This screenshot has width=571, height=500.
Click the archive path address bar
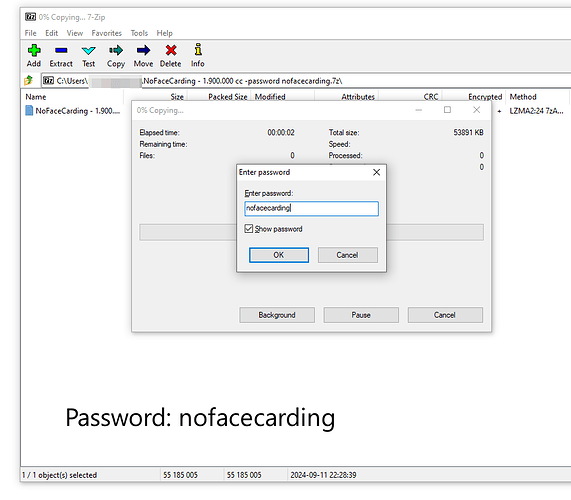306,80
